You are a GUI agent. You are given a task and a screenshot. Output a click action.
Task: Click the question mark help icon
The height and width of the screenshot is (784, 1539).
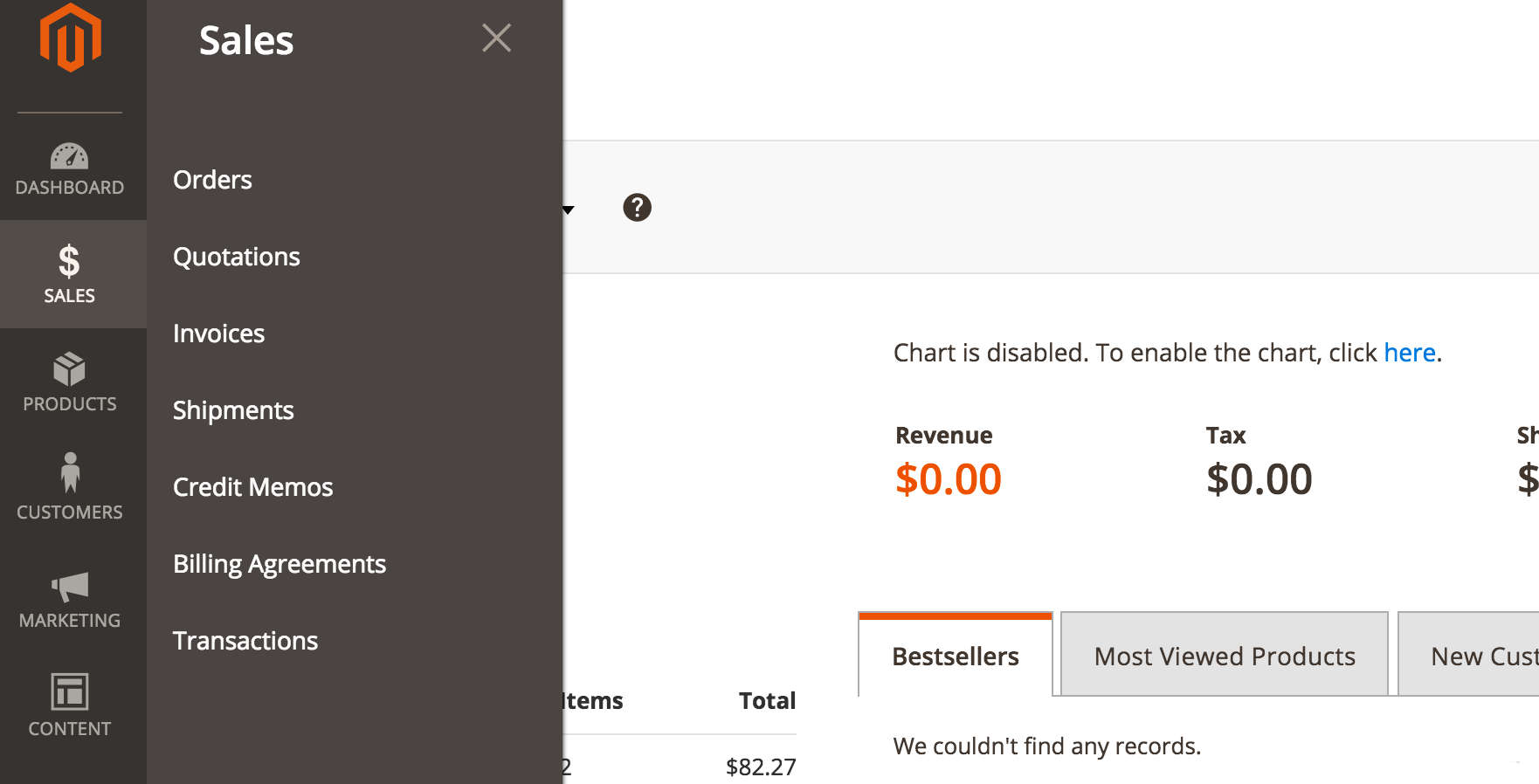637,208
